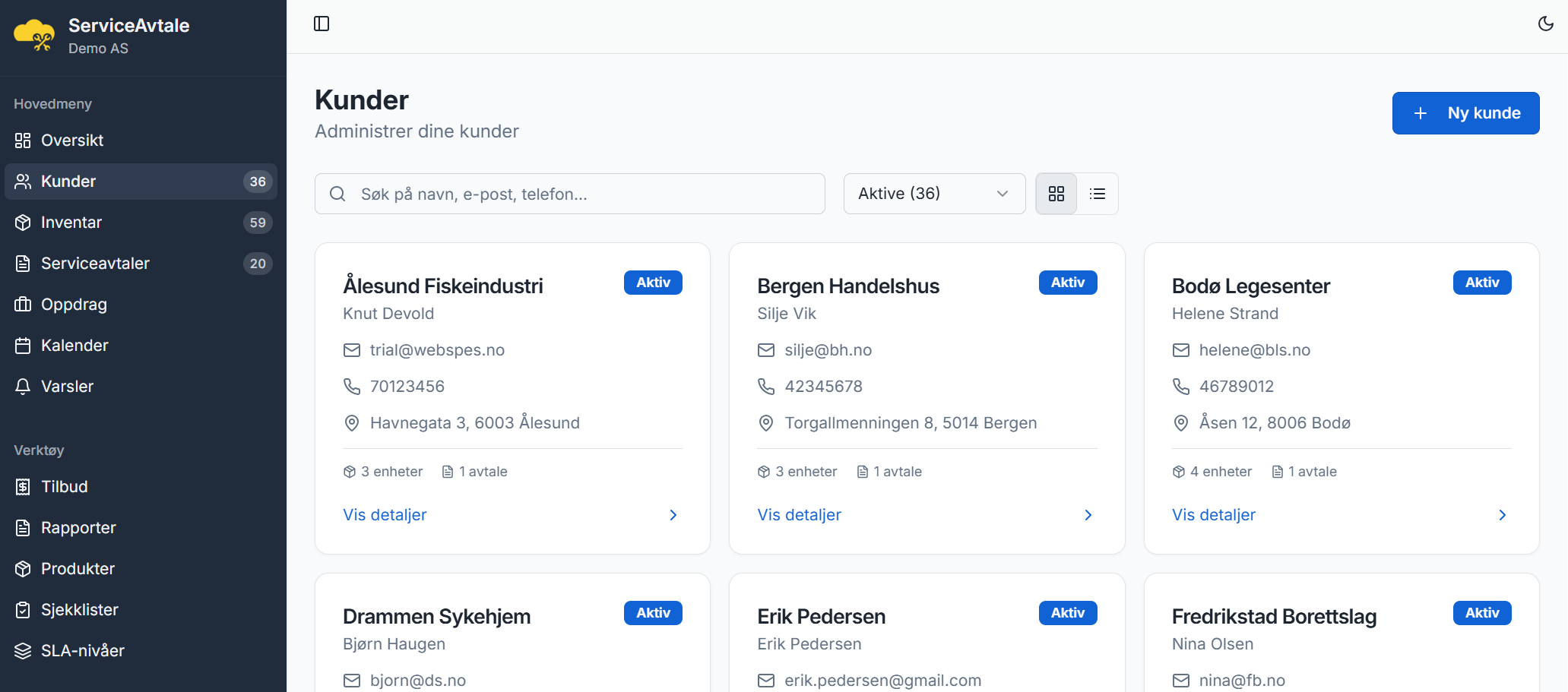Switch to list view layout

point(1097,194)
